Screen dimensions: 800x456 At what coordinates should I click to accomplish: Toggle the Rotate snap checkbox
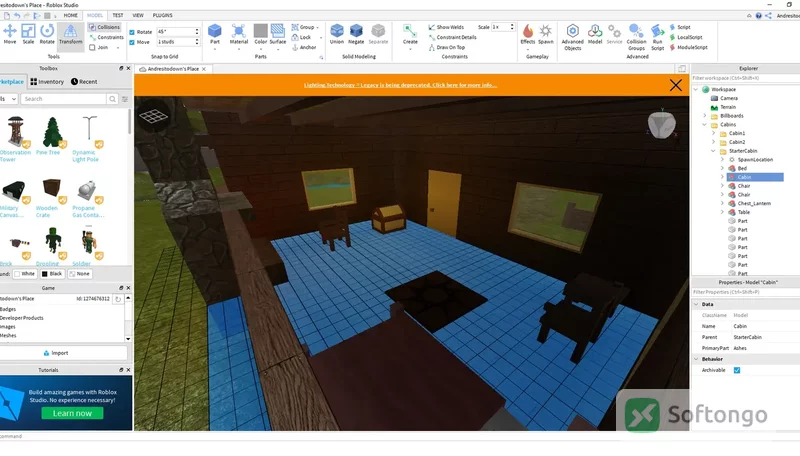coord(132,32)
